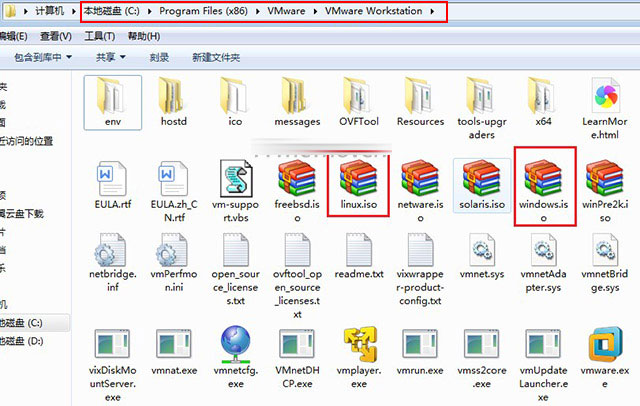640x406 pixels.
Task: Click 本地磁盘 (C:) in the address bar
Action: point(111,11)
